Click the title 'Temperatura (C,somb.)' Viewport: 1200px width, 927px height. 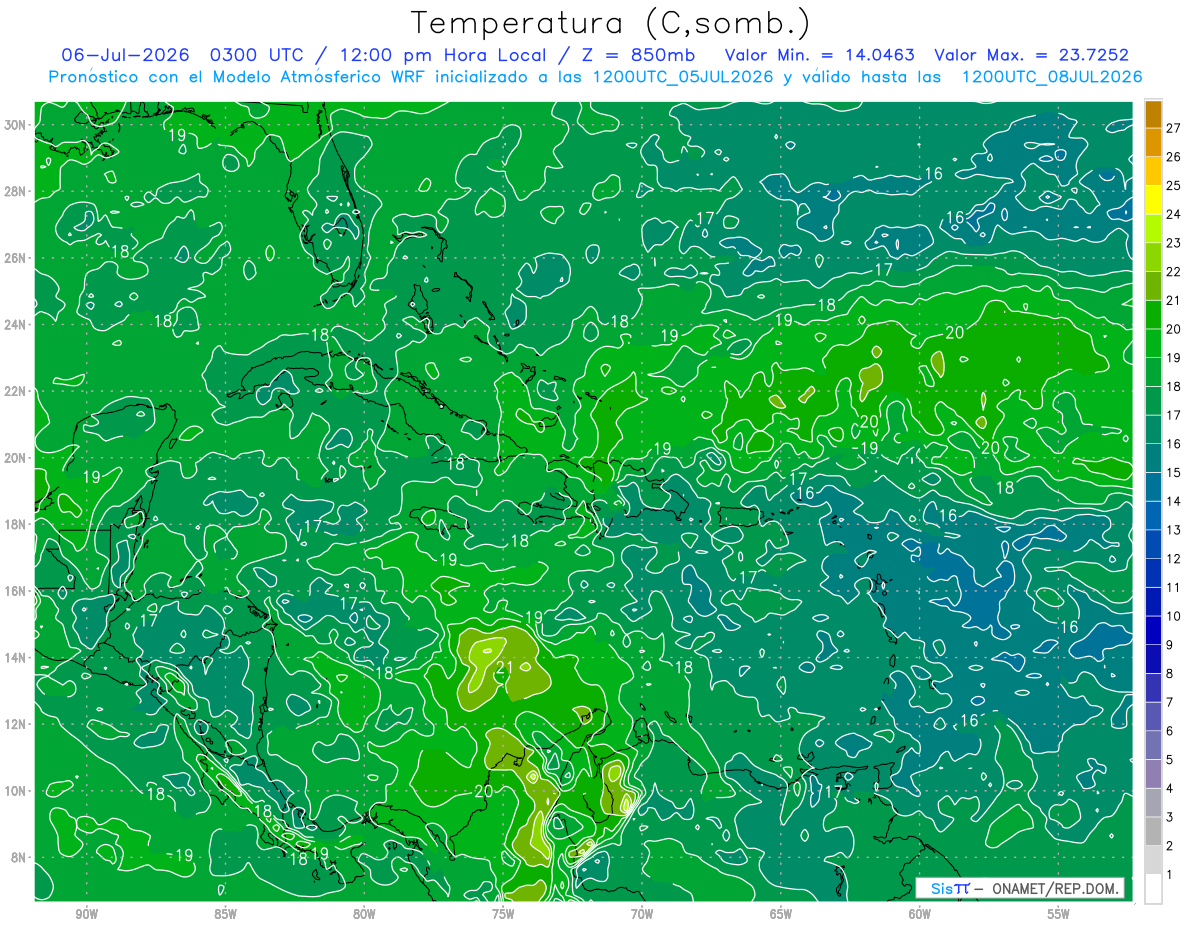[611, 24]
